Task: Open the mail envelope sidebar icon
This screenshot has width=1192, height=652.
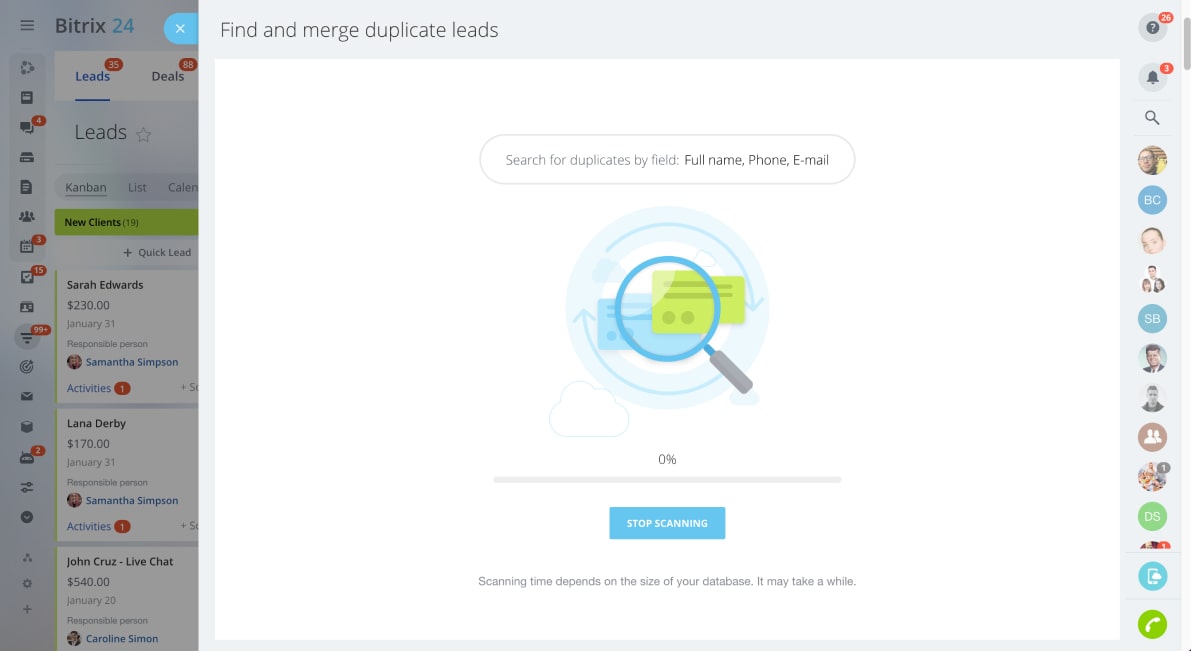Action: tap(27, 397)
